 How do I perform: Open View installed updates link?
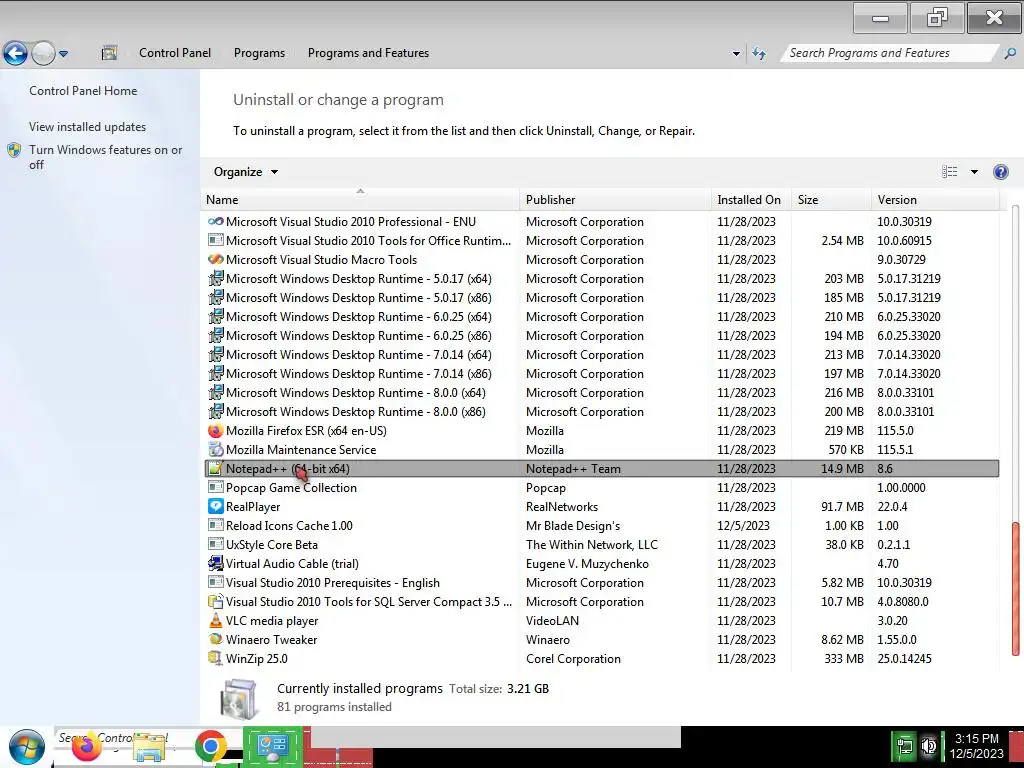pyautogui.click(x=88, y=127)
